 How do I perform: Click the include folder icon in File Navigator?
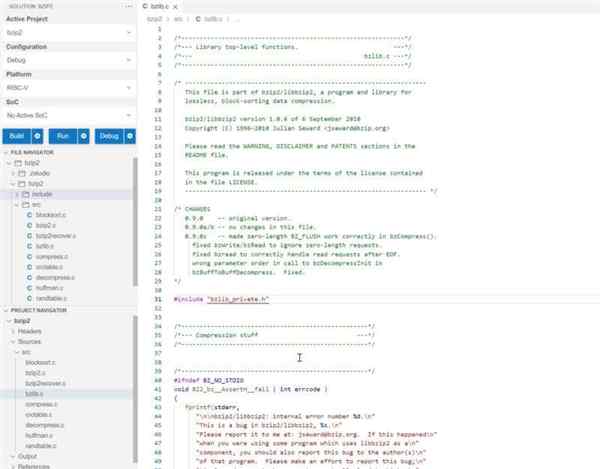(26, 194)
